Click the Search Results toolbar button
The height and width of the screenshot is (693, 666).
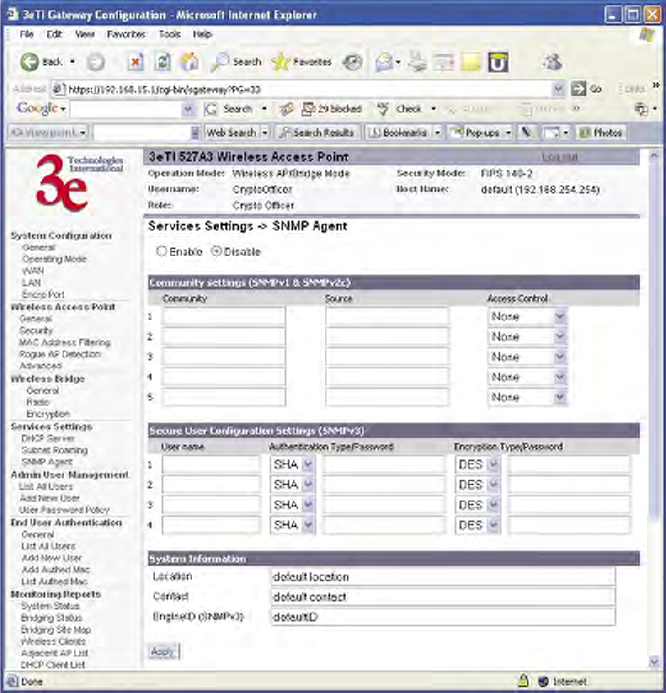[317, 132]
